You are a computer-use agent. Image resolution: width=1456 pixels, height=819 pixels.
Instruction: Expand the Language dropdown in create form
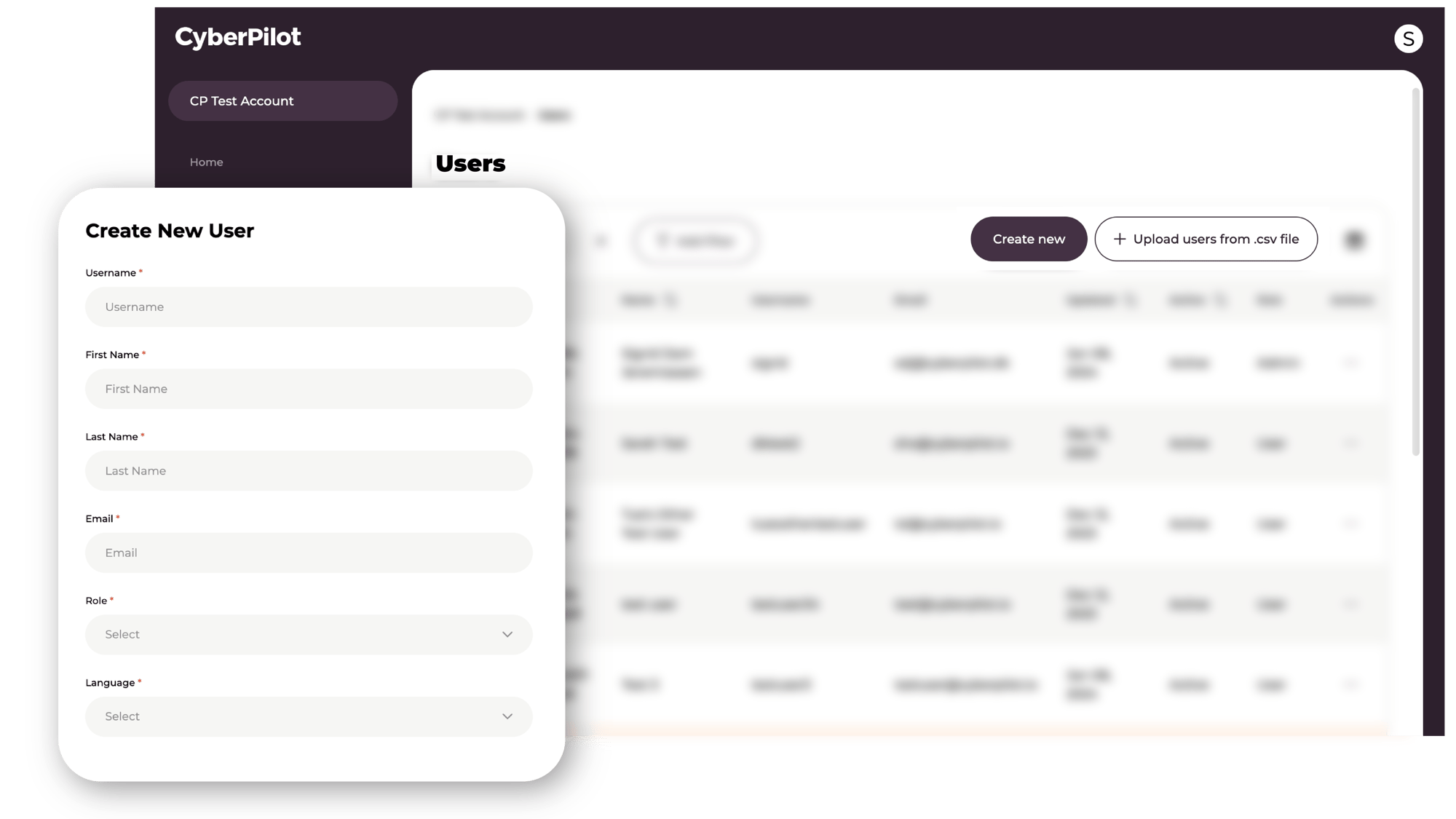point(308,716)
